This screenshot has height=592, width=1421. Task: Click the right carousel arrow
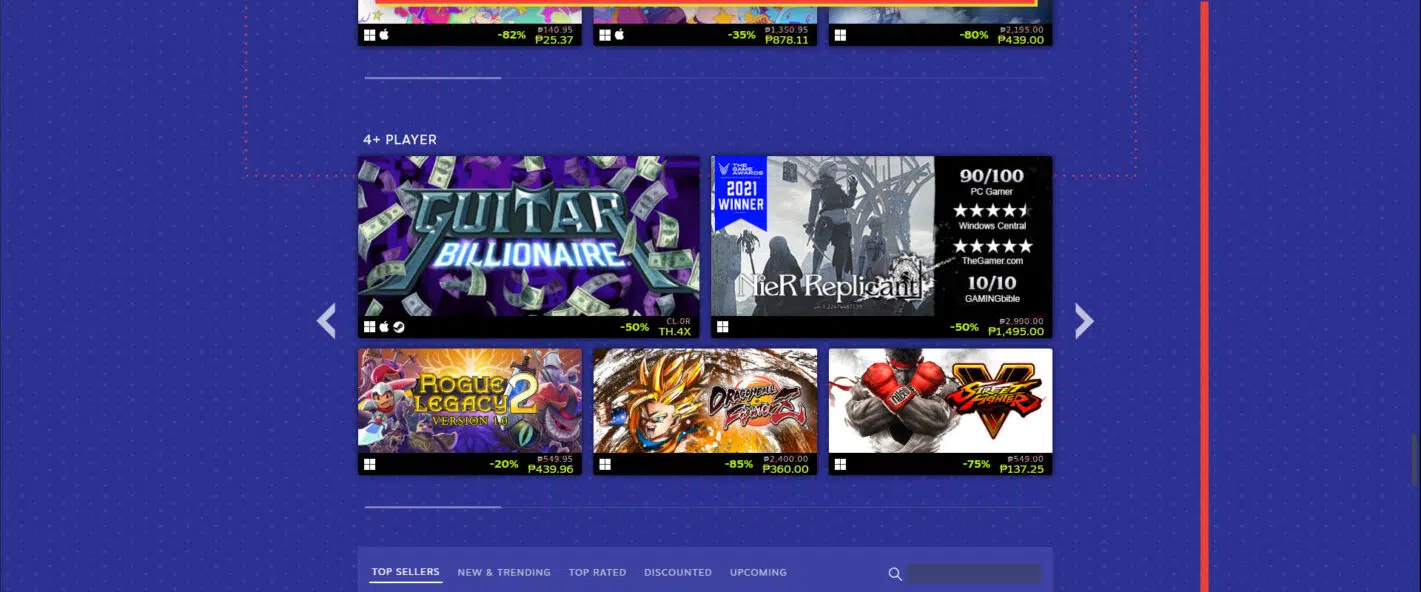1084,321
